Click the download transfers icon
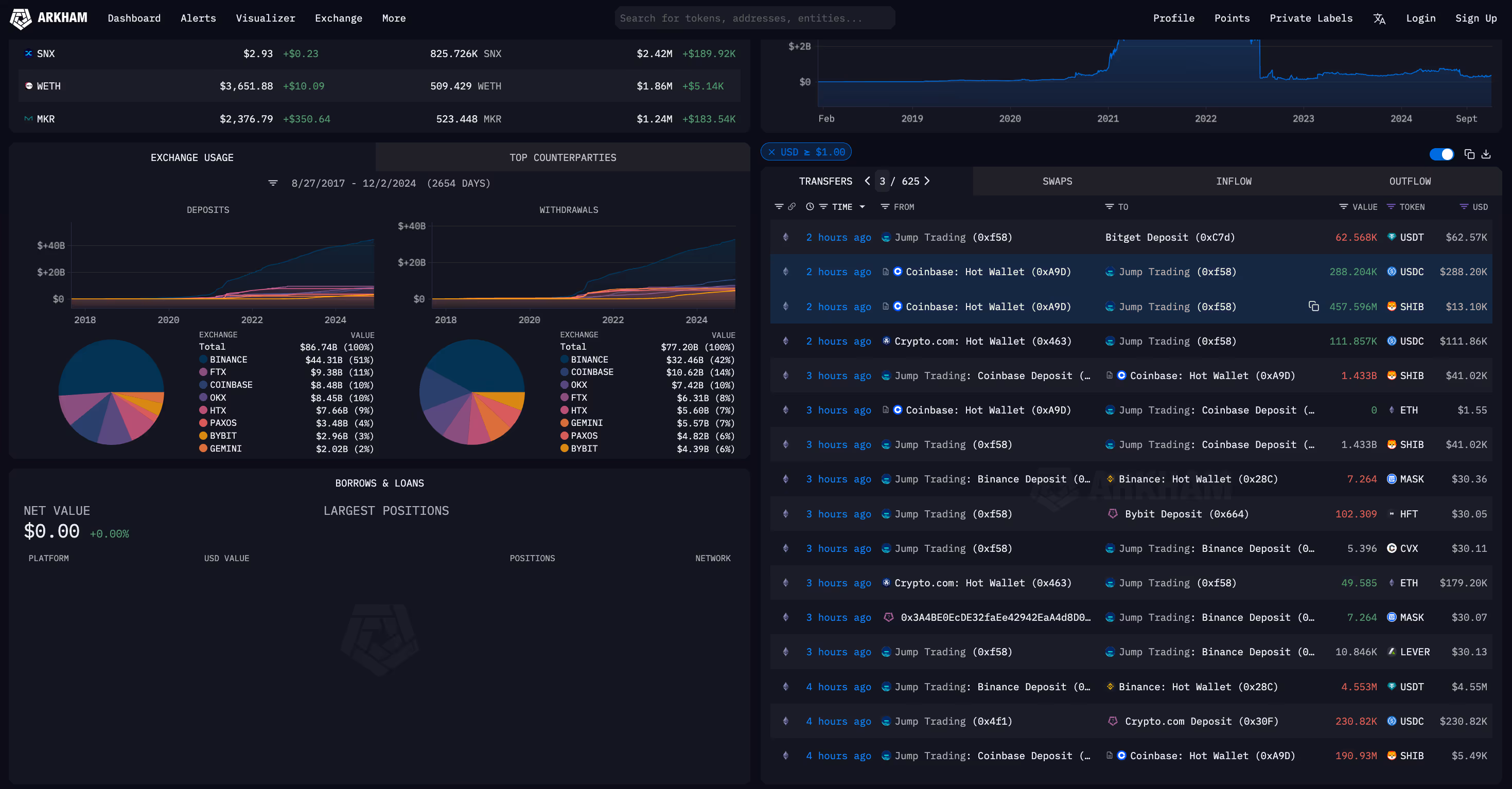Viewport: 1512px width, 789px height. tap(1486, 154)
